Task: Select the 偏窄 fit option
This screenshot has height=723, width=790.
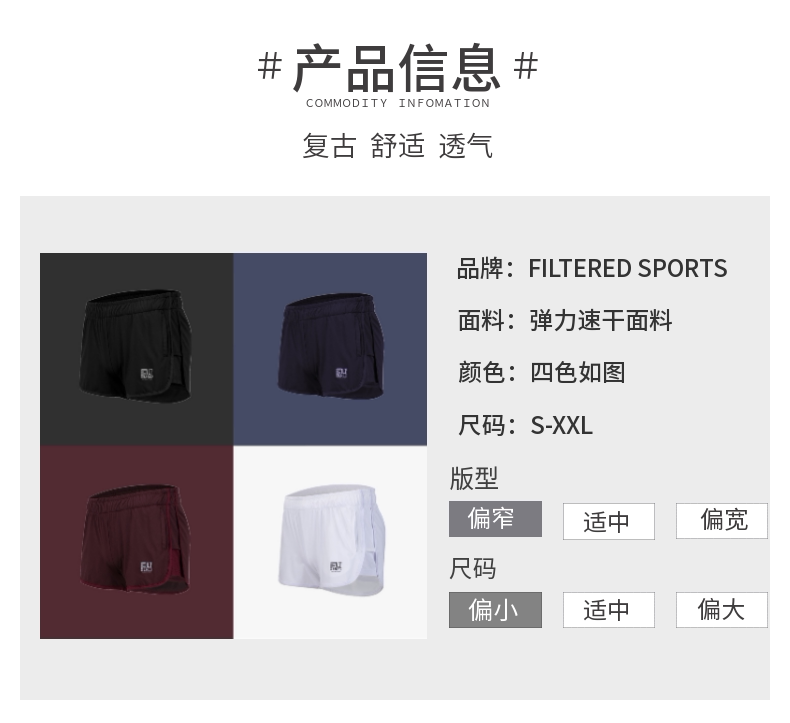Action: point(495,518)
